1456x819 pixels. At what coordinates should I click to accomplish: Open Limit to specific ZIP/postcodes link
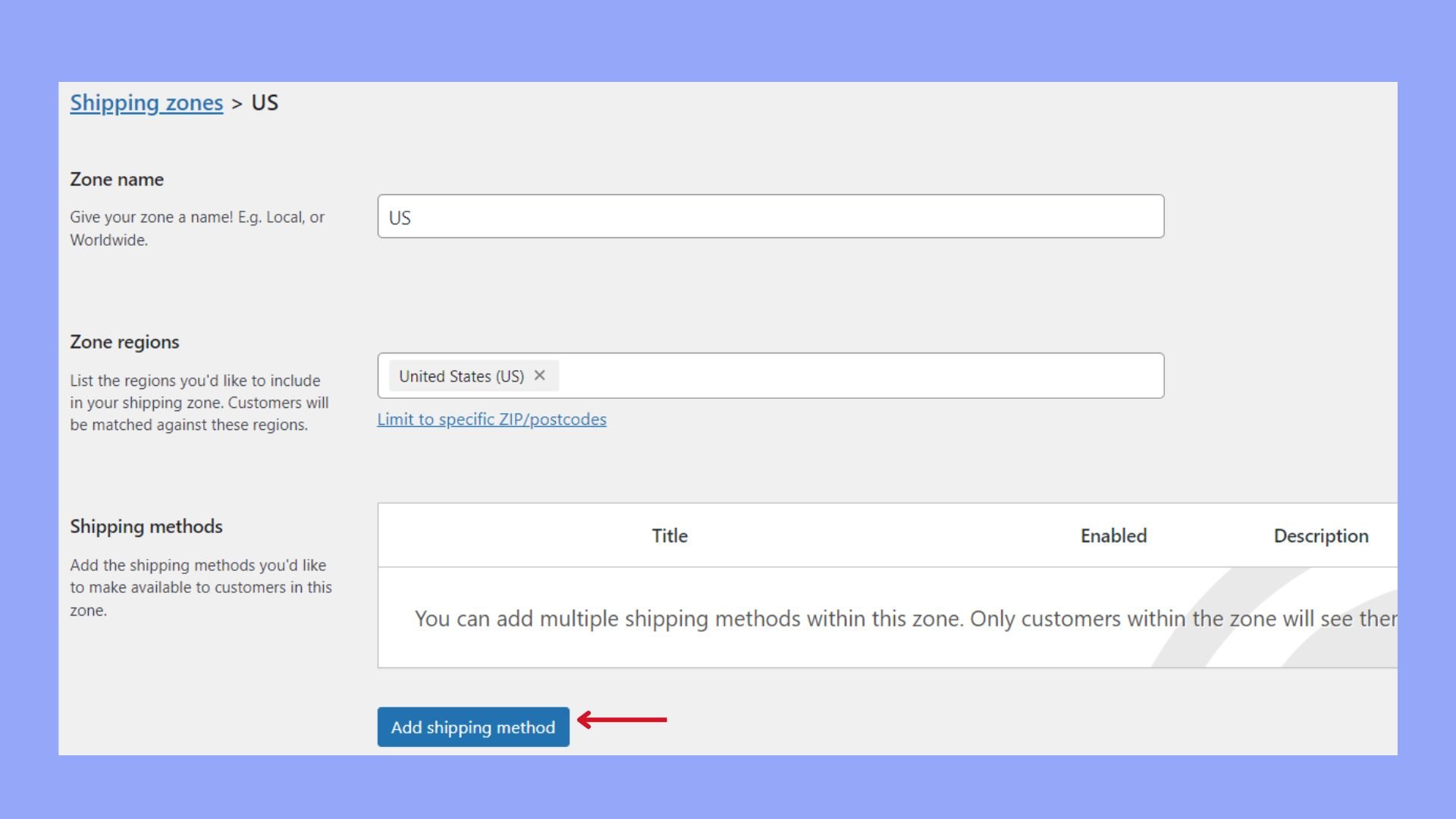point(491,419)
